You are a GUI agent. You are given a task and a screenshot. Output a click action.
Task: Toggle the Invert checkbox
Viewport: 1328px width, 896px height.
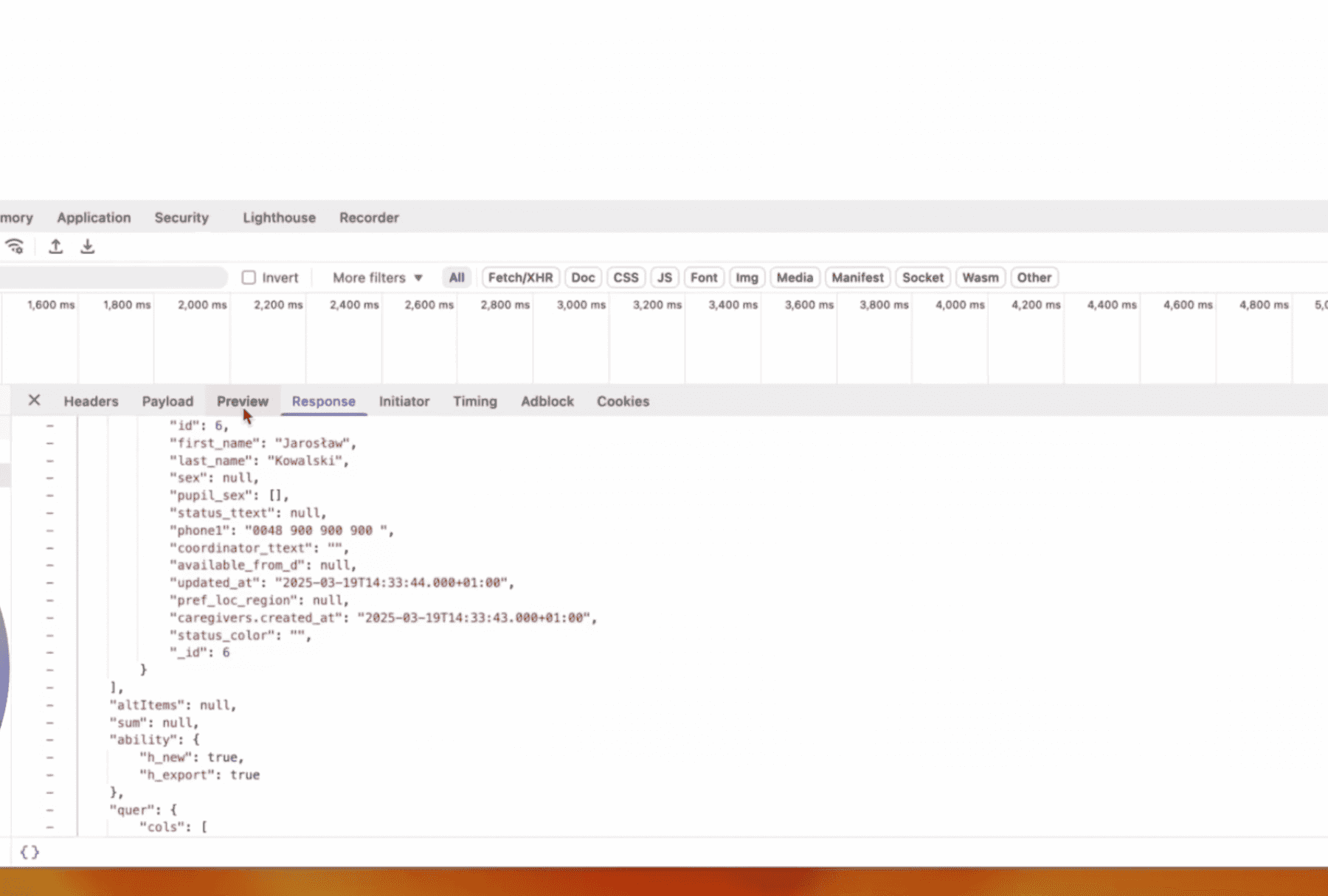(x=249, y=277)
